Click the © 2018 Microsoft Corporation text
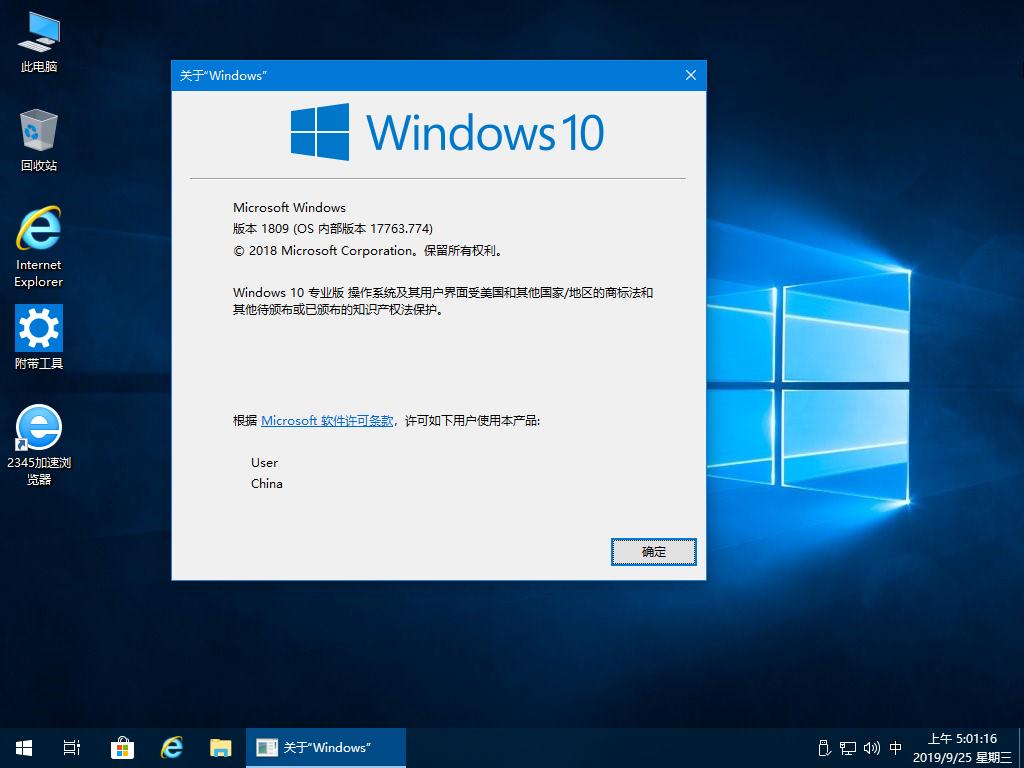 click(369, 251)
